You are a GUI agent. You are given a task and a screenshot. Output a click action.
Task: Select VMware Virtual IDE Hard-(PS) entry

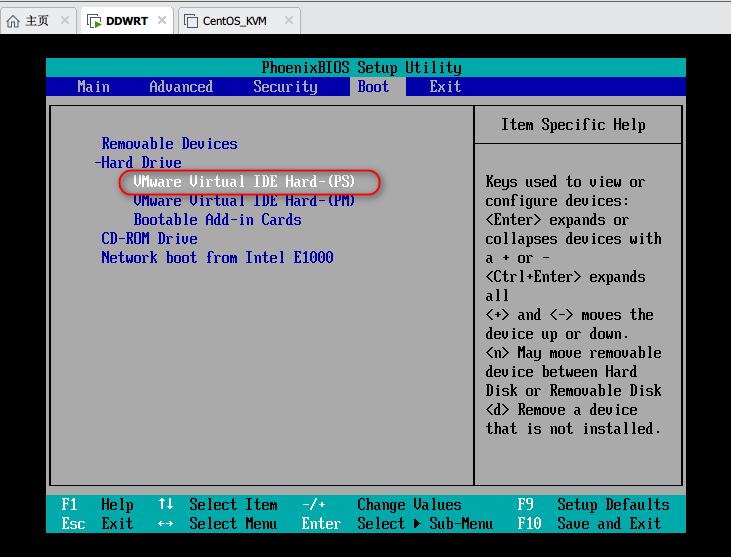pos(244,181)
